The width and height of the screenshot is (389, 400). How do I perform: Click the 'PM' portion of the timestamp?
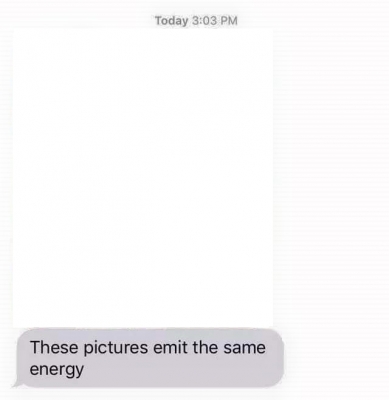pyautogui.click(x=229, y=21)
